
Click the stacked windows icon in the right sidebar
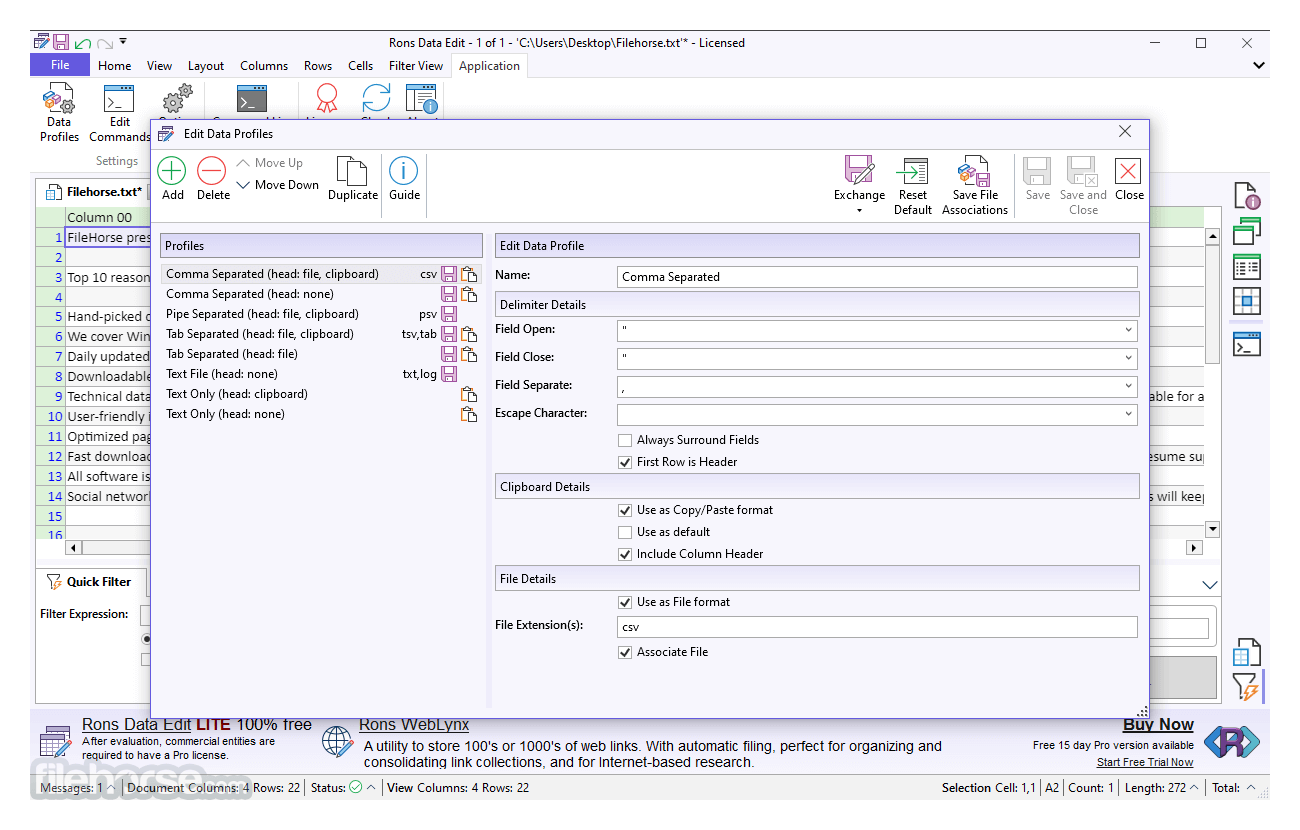1246,231
